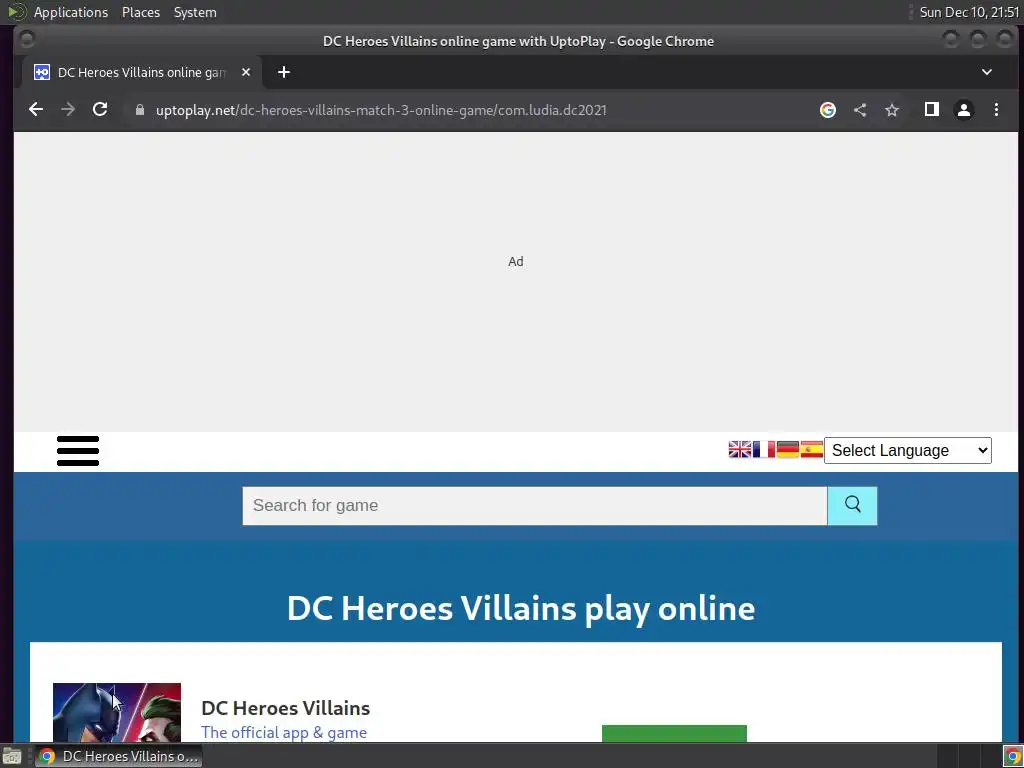Open Chrome side panel

pyautogui.click(x=932, y=110)
